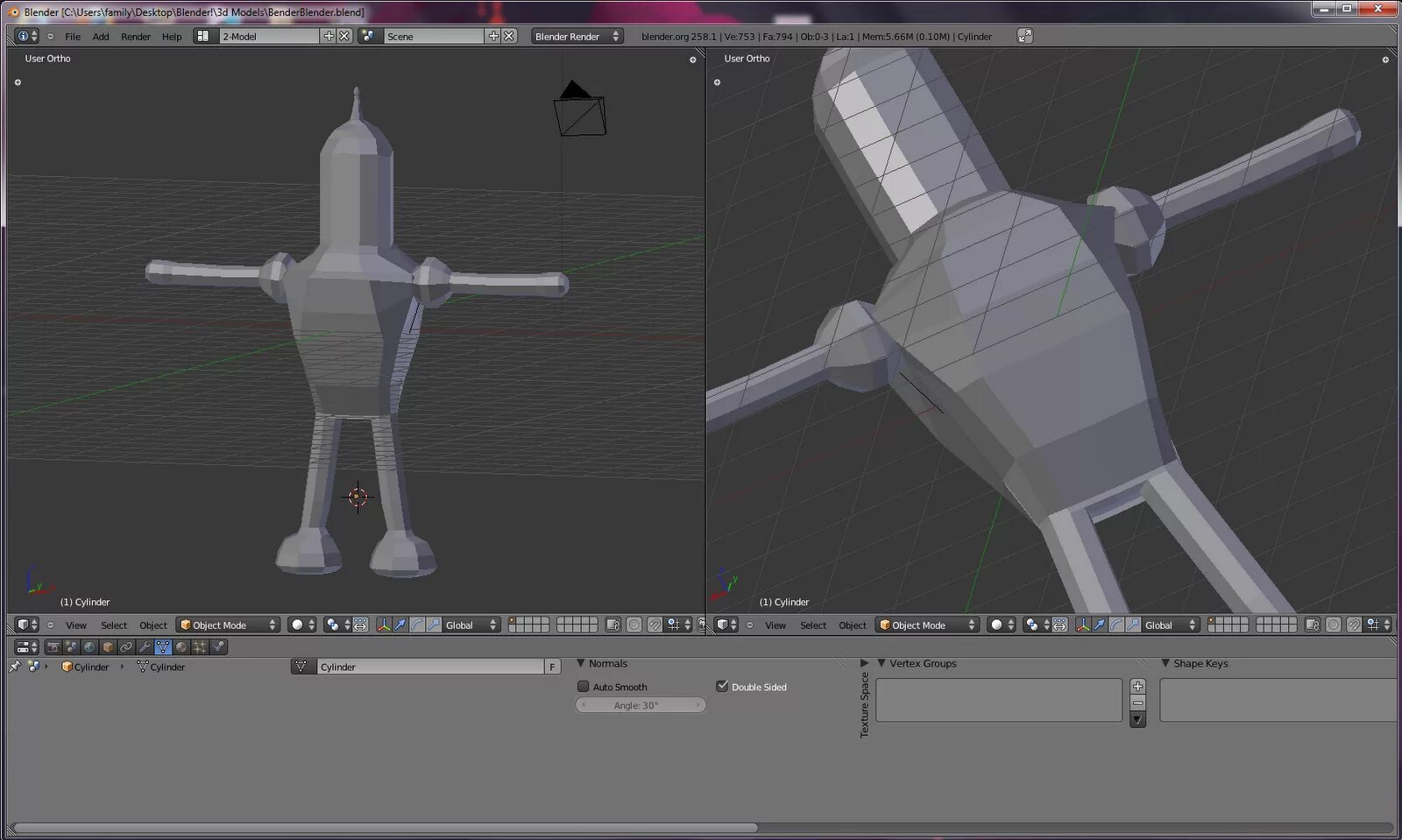
Task: Open Global orientation dropdown in left viewport
Action: (x=471, y=625)
